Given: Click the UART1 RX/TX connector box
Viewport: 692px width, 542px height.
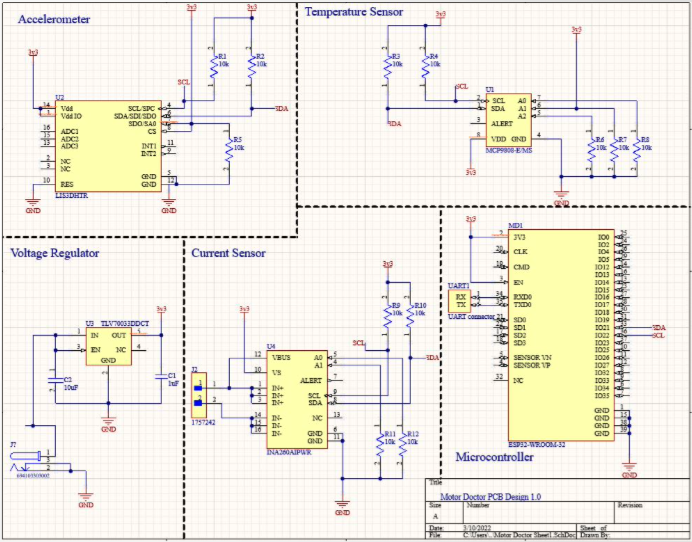Looking at the screenshot, I should 459,301.
